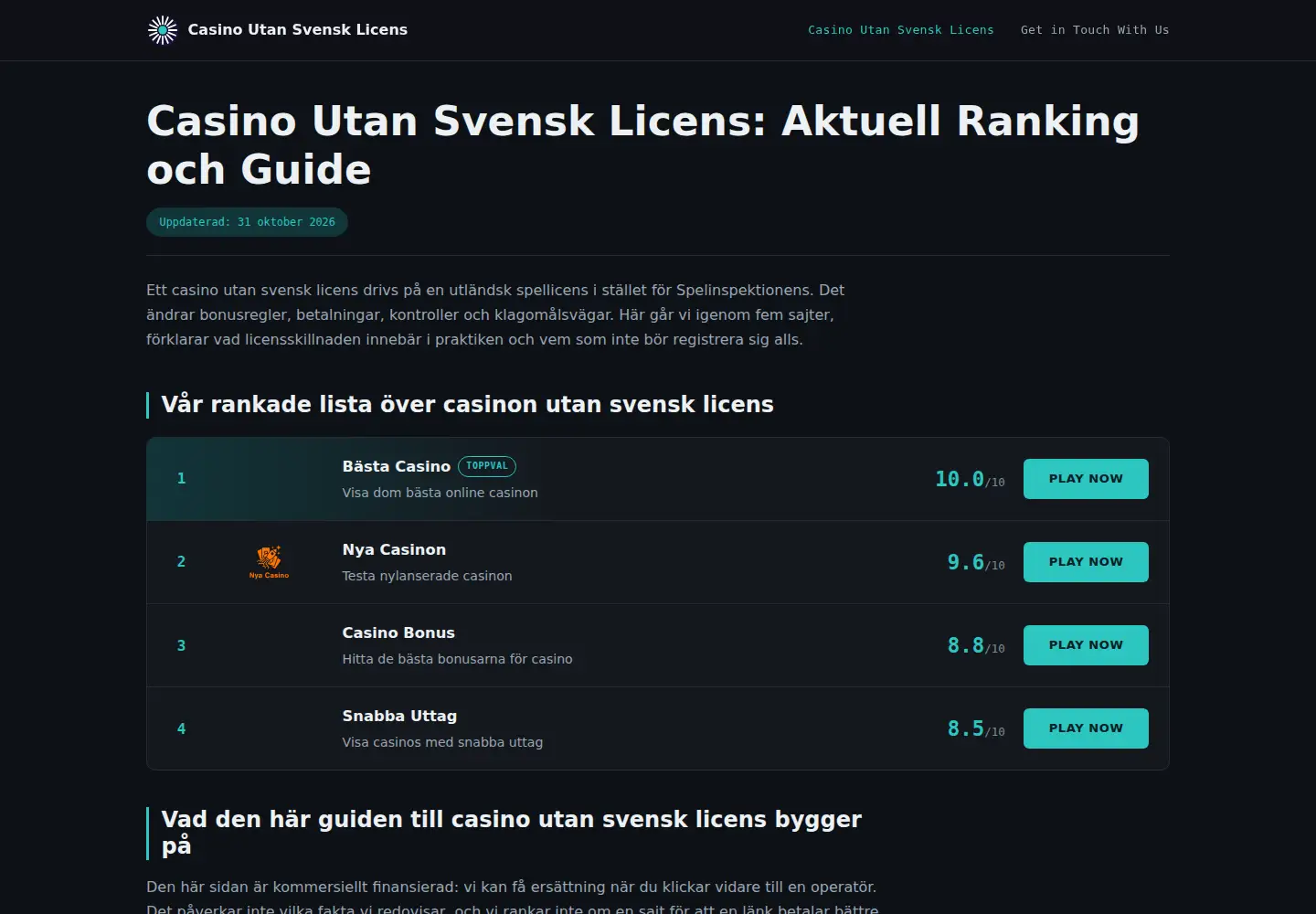Select the Casino Bonus heading

click(x=398, y=632)
